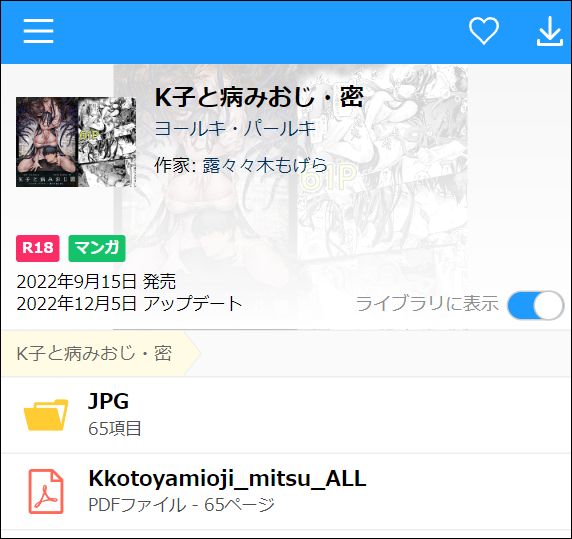Open the cover thumbnail image
572x539 pixels.
tap(76, 142)
